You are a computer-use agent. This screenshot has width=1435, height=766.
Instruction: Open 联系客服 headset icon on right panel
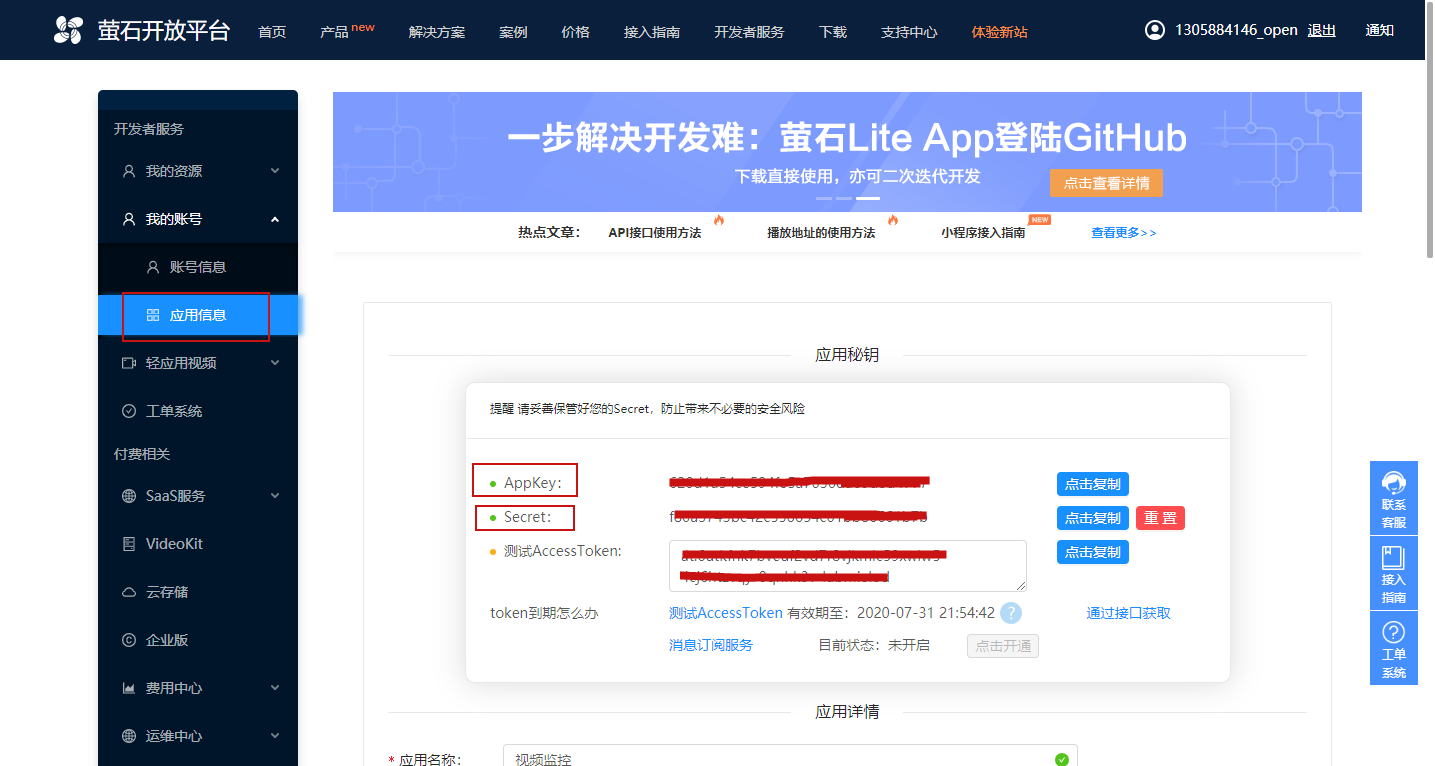tap(1393, 482)
